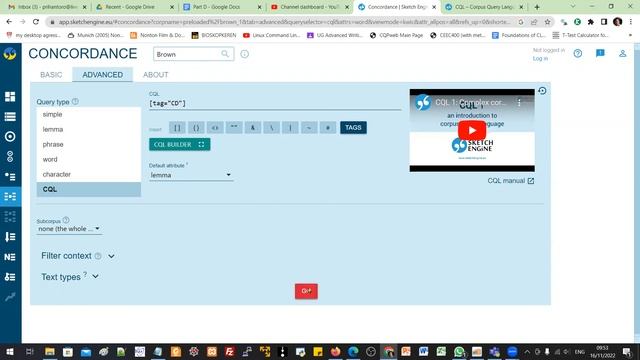
Task: Open the dimmed Trends icon in sidebar
Action: [10, 297]
